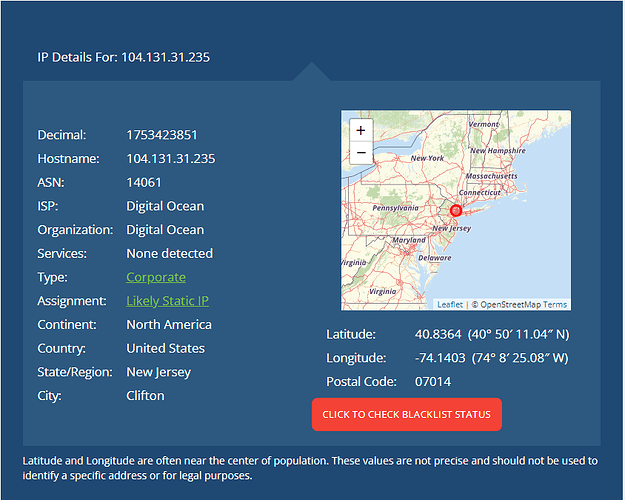Click the Massachusetts label on the map
This screenshot has width=625, height=500.
[x=491, y=176]
